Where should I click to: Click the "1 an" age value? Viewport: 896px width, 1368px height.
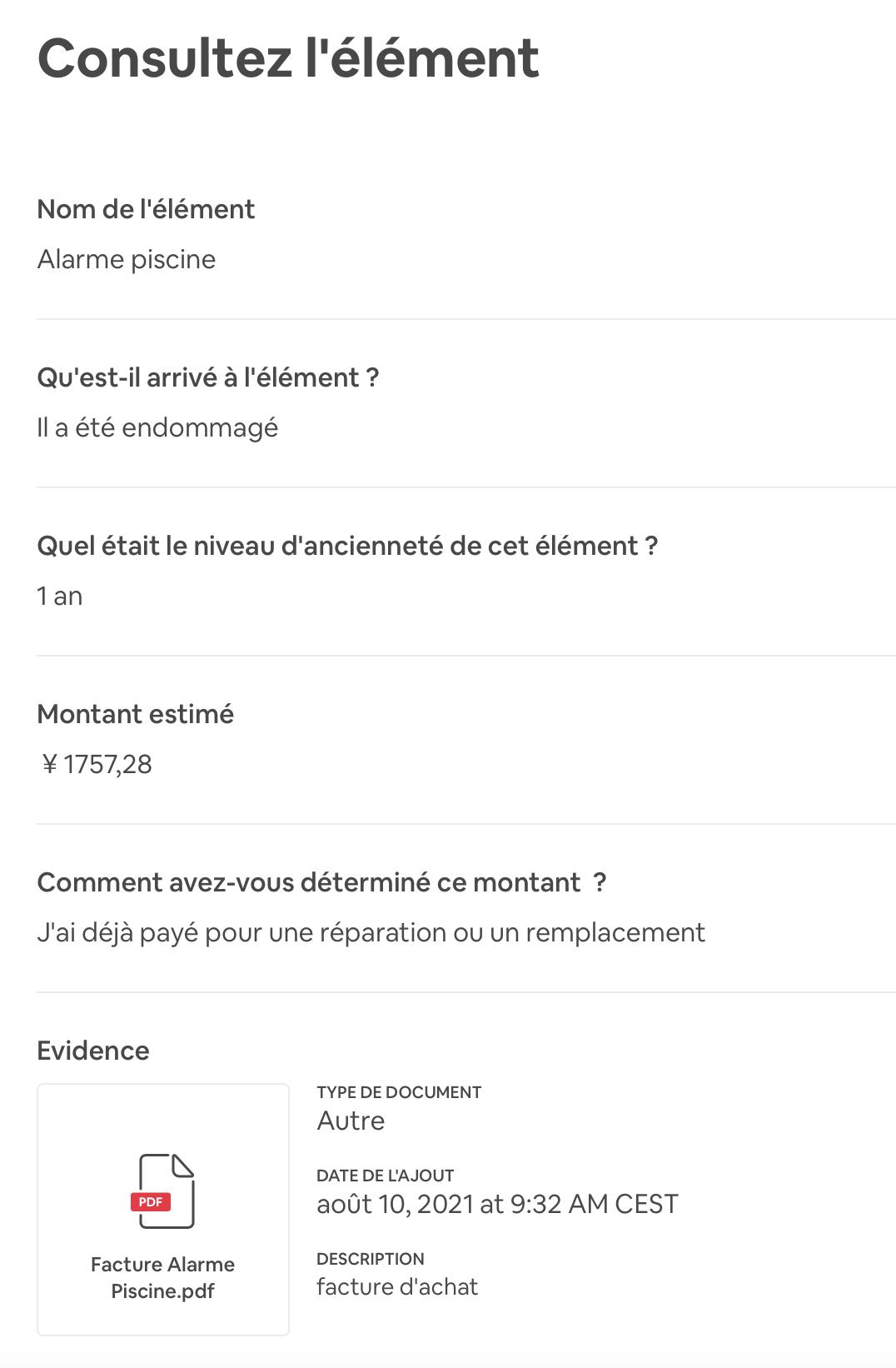coord(60,597)
